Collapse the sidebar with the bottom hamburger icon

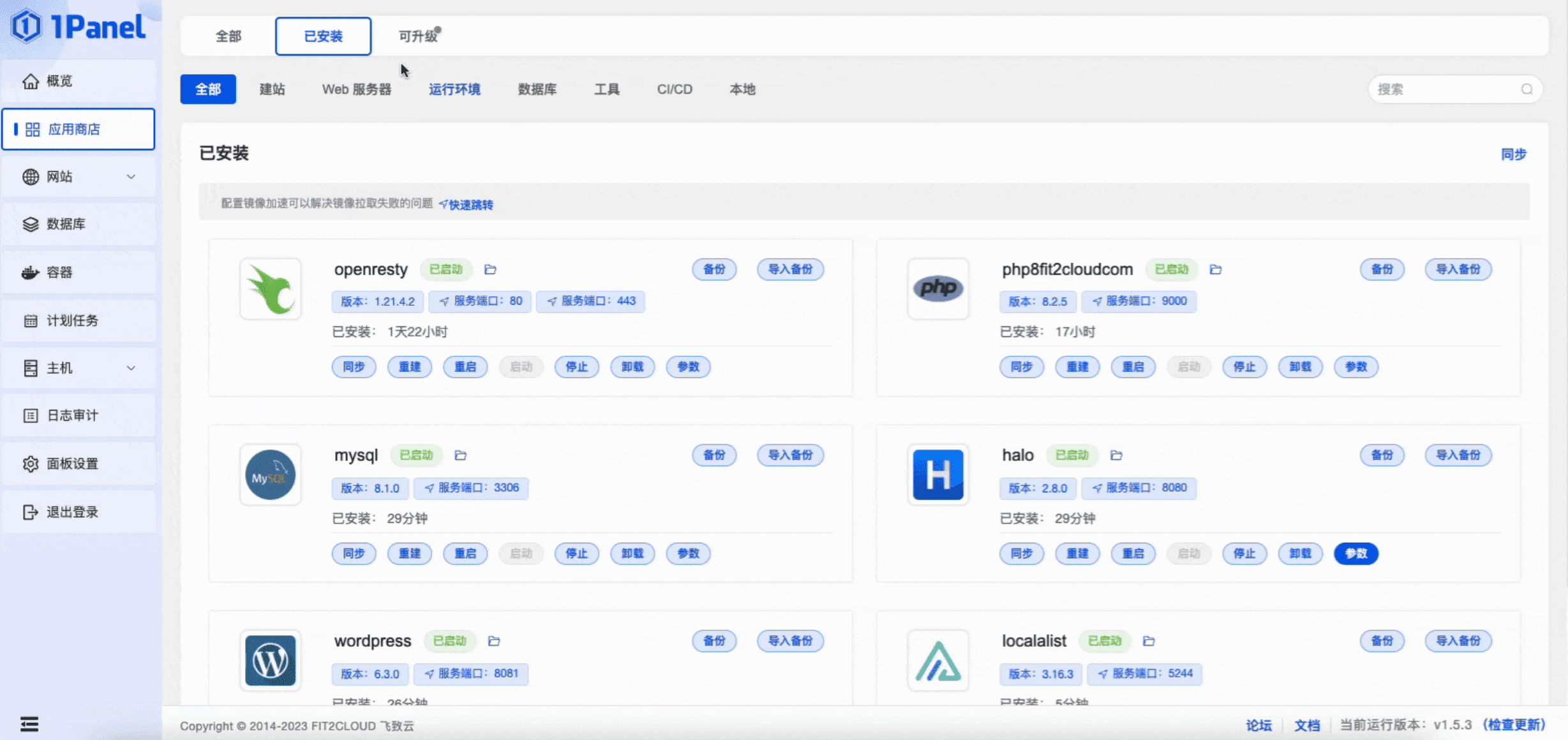tap(29, 723)
